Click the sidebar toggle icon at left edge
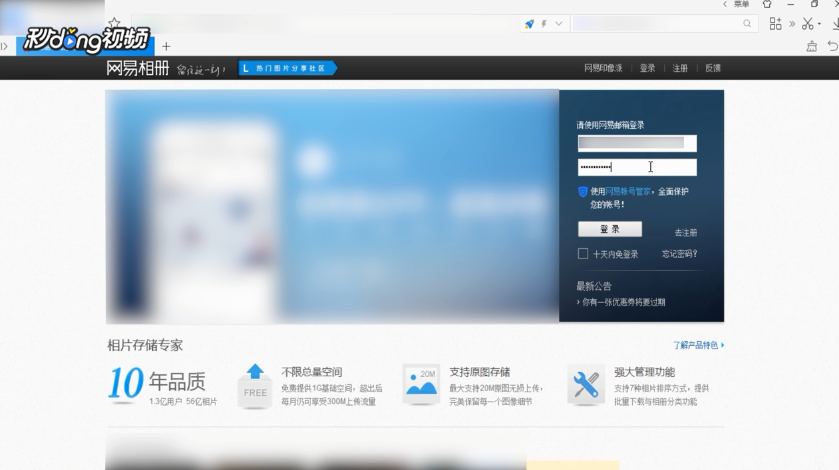Screen dimensions: 839x470 pyautogui.click(x=4, y=47)
